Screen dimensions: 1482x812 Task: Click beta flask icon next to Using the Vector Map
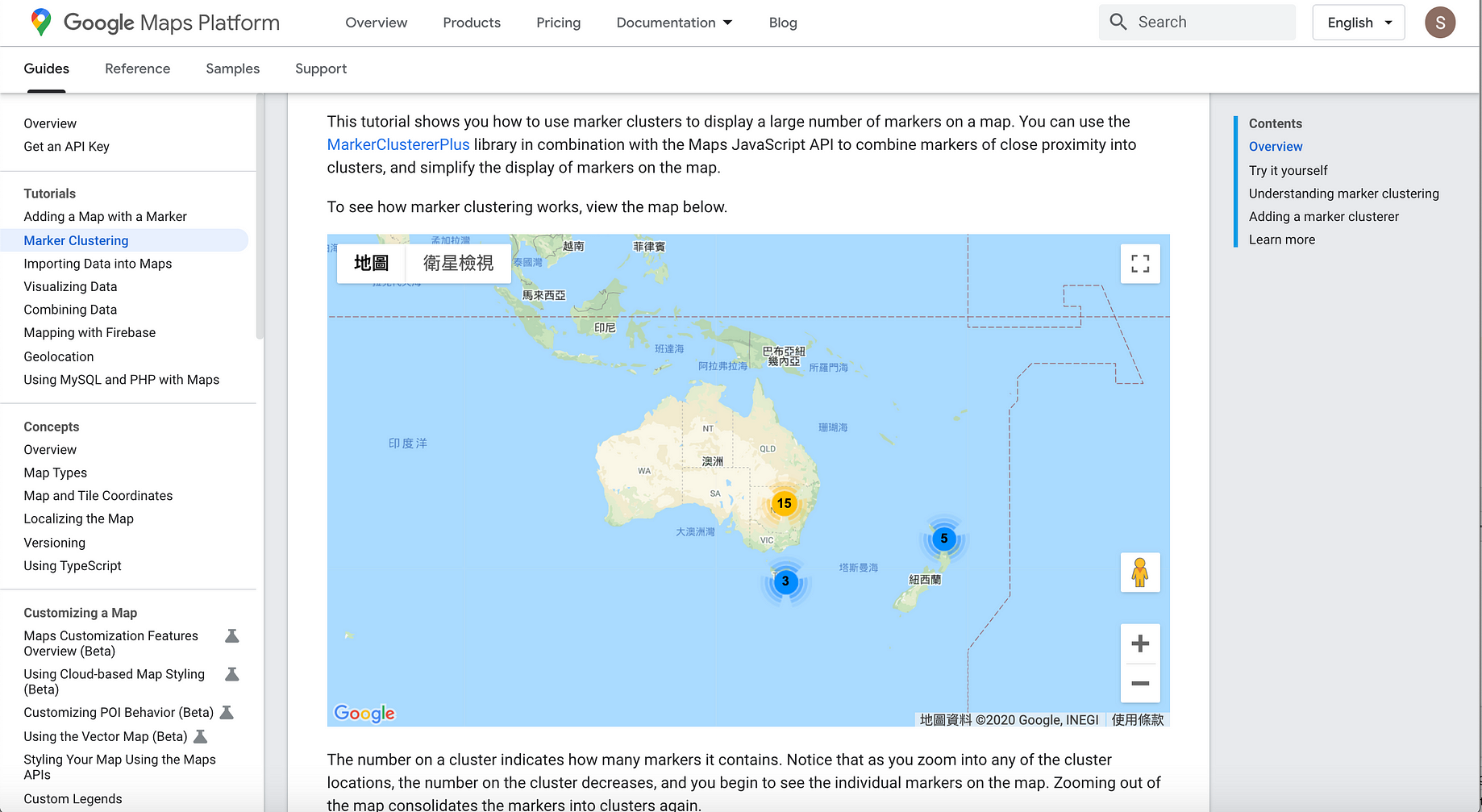(201, 736)
